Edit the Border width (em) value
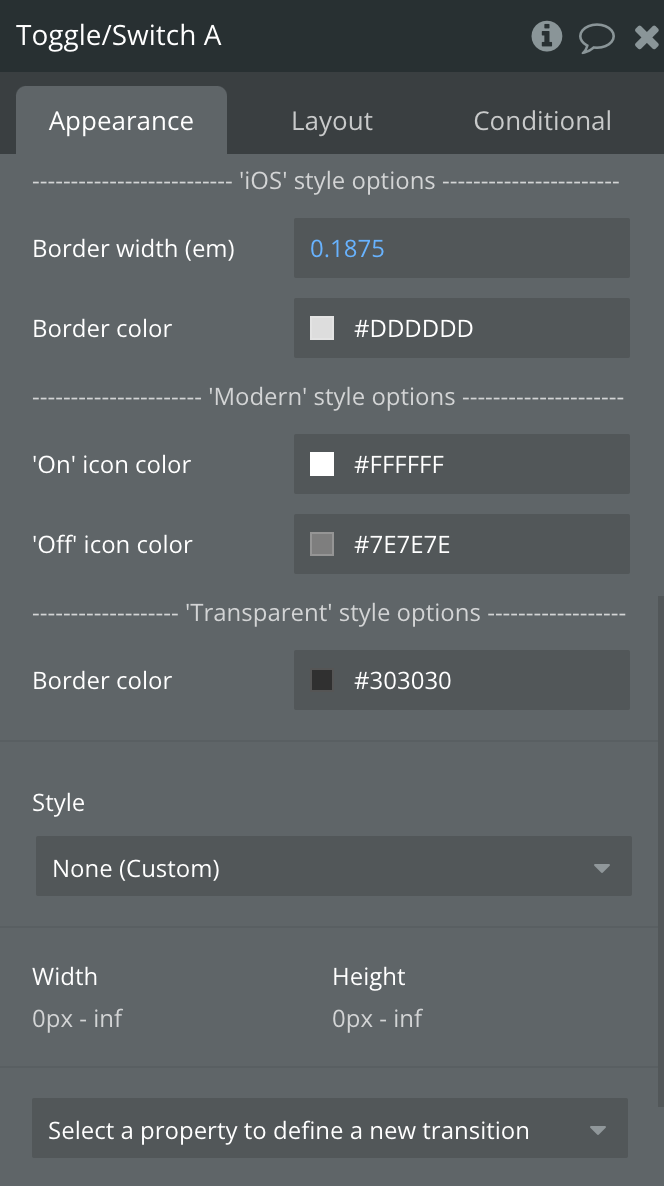The height and width of the screenshot is (1186, 664). 461,248
